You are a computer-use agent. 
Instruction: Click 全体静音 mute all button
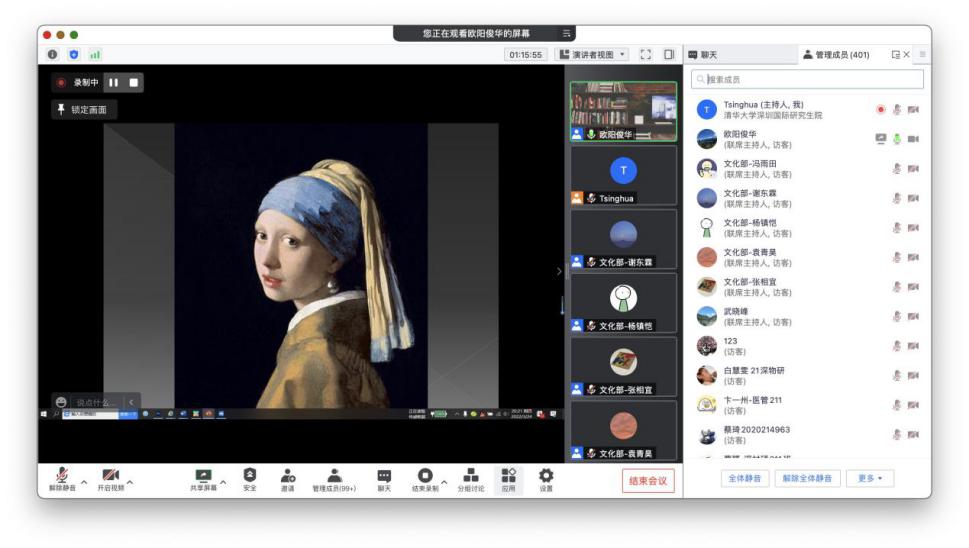pos(745,478)
